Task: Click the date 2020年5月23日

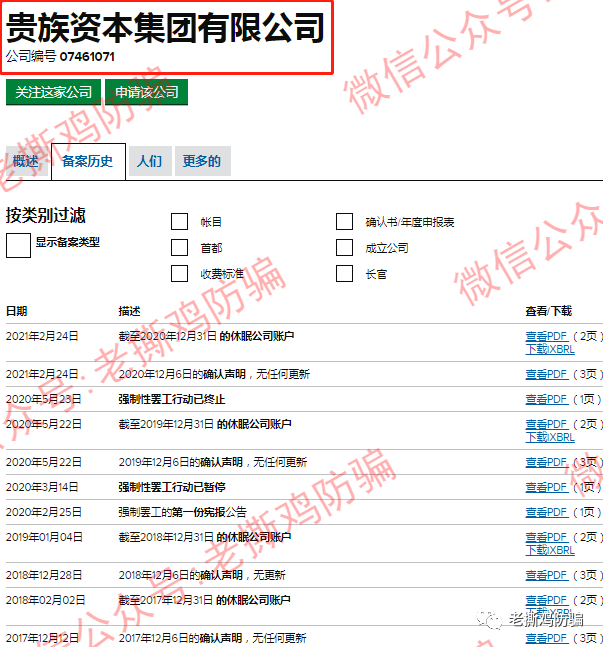Action: click(x=43, y=399)
